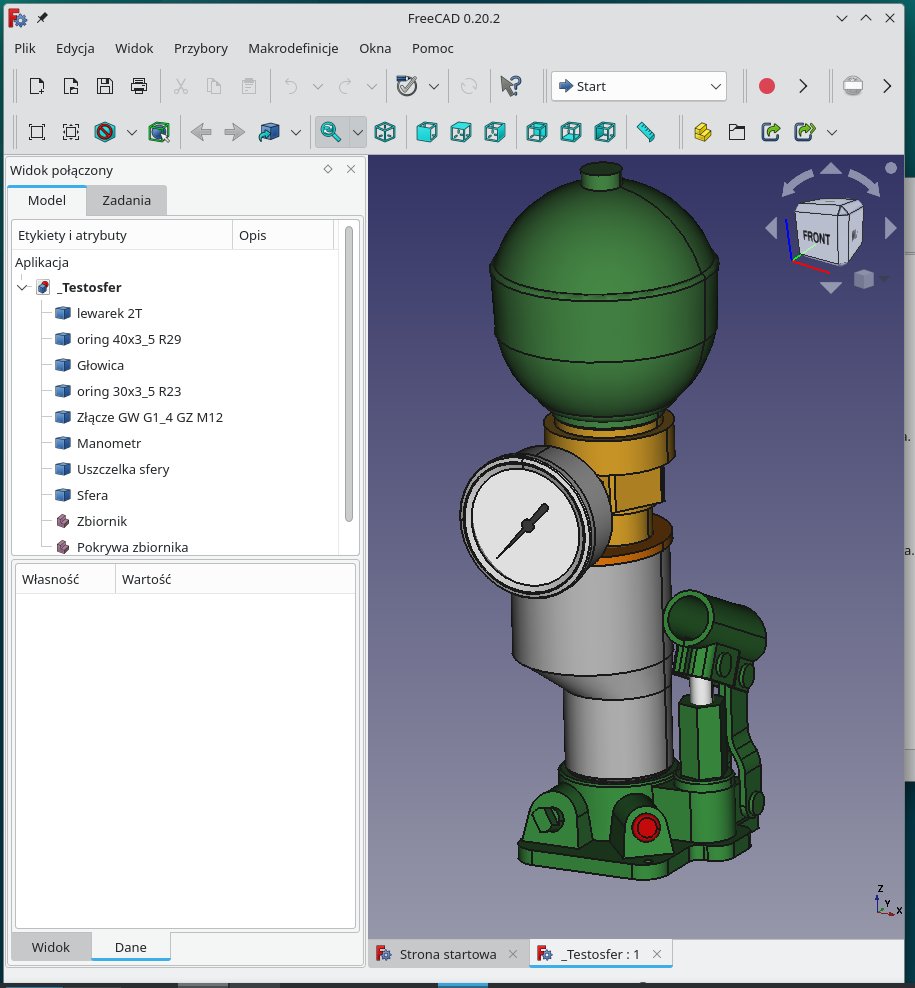This screenshot has width=915, height=988.
Task: Switch to the Zadania tab
Action: [x=126, y=200]
